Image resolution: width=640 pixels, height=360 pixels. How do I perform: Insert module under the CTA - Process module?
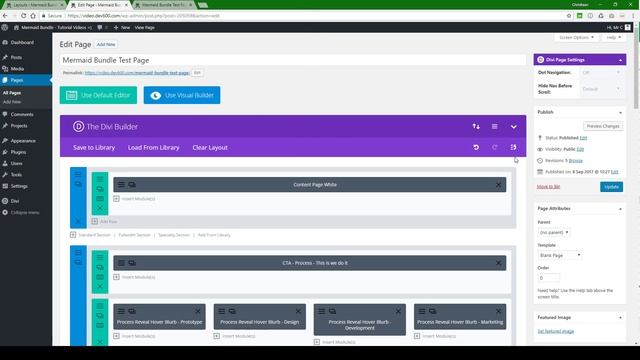pyautogui.click(x=134, y=277)
